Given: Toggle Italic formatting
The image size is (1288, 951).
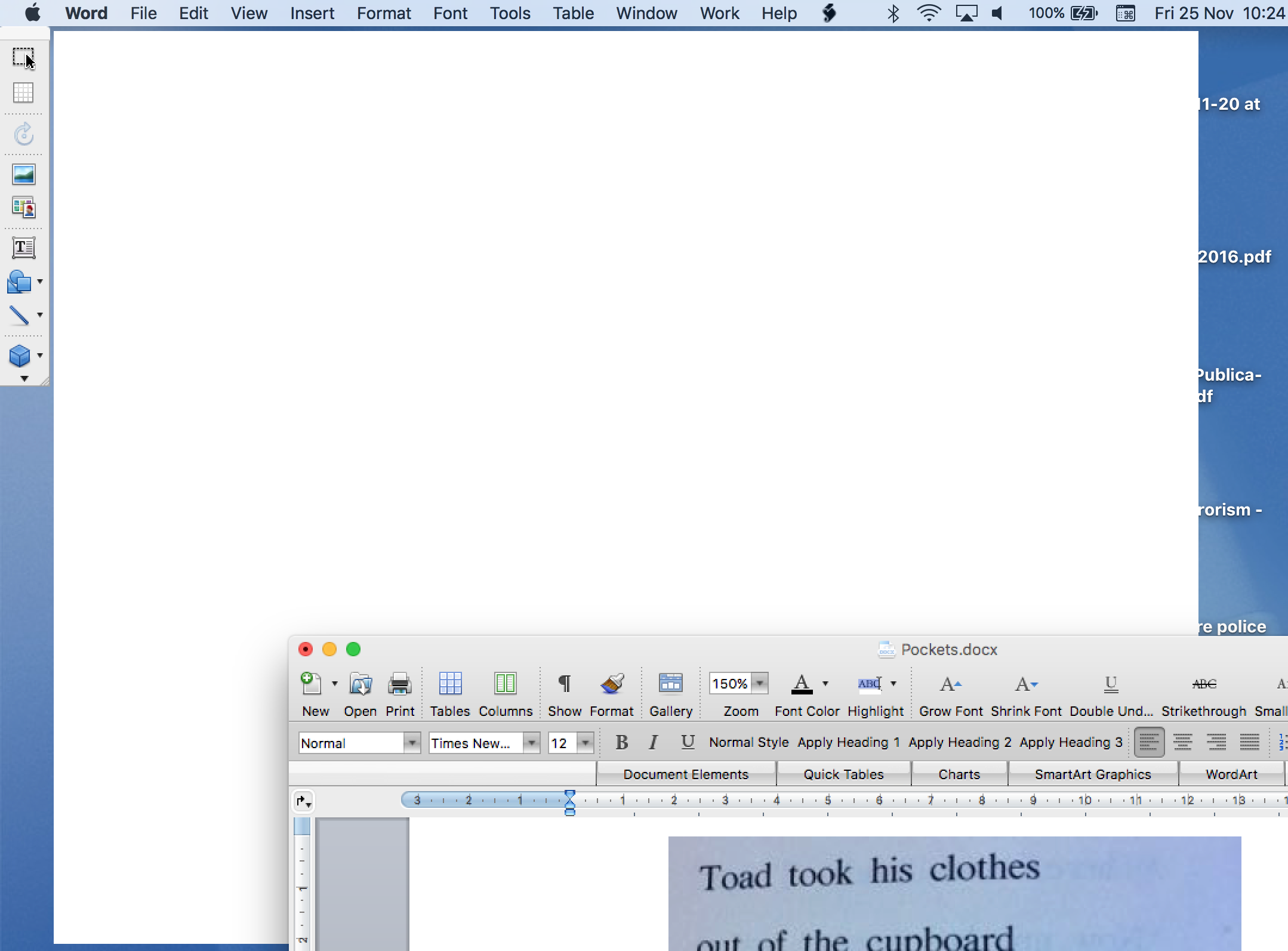Looking at the screenshot, I should tap(654, 742).
